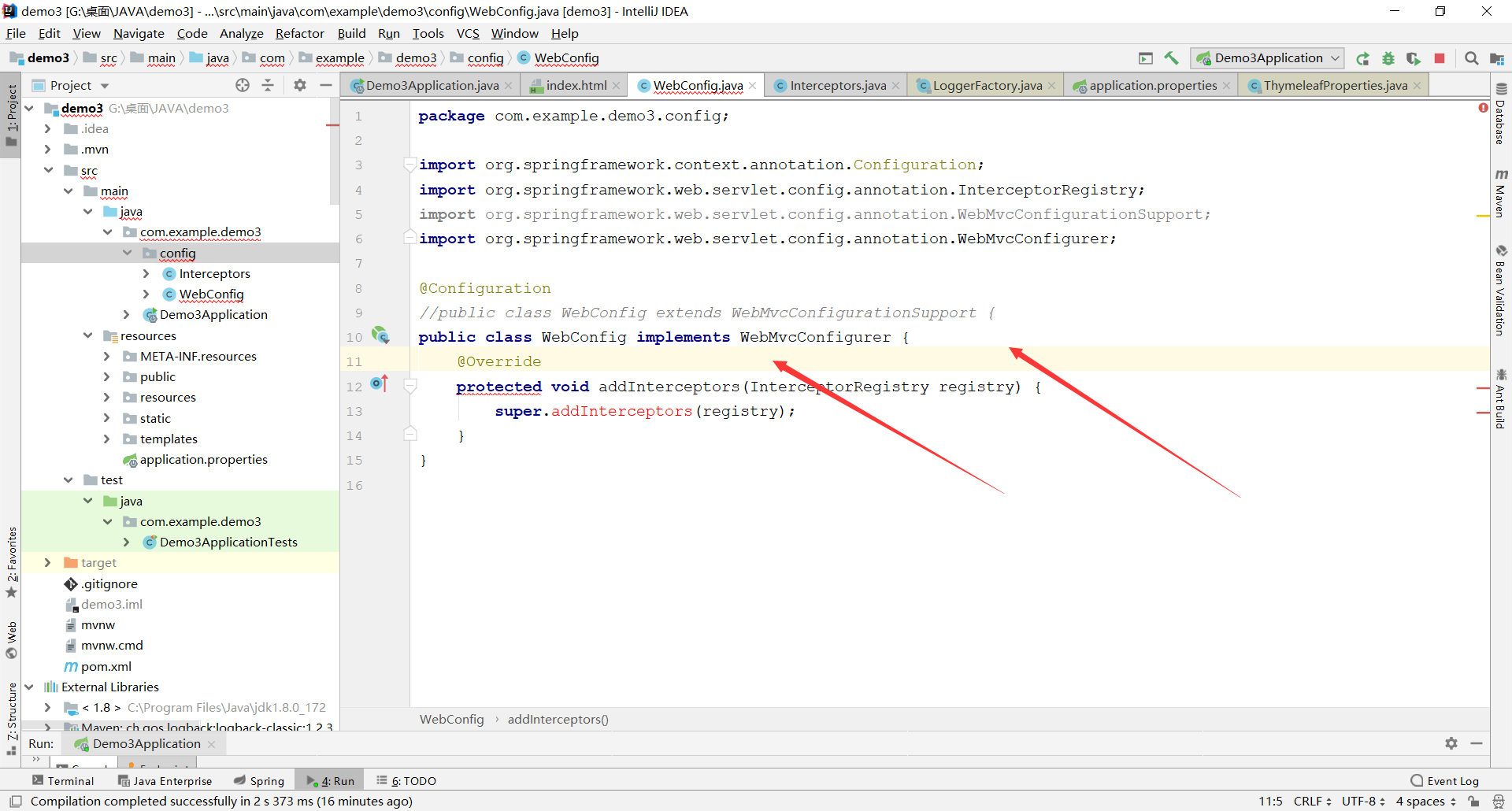Click the Spring bean gutter icon on line 10
Image resolution: width=1512 pixels, height=811 pixels.
380,336
